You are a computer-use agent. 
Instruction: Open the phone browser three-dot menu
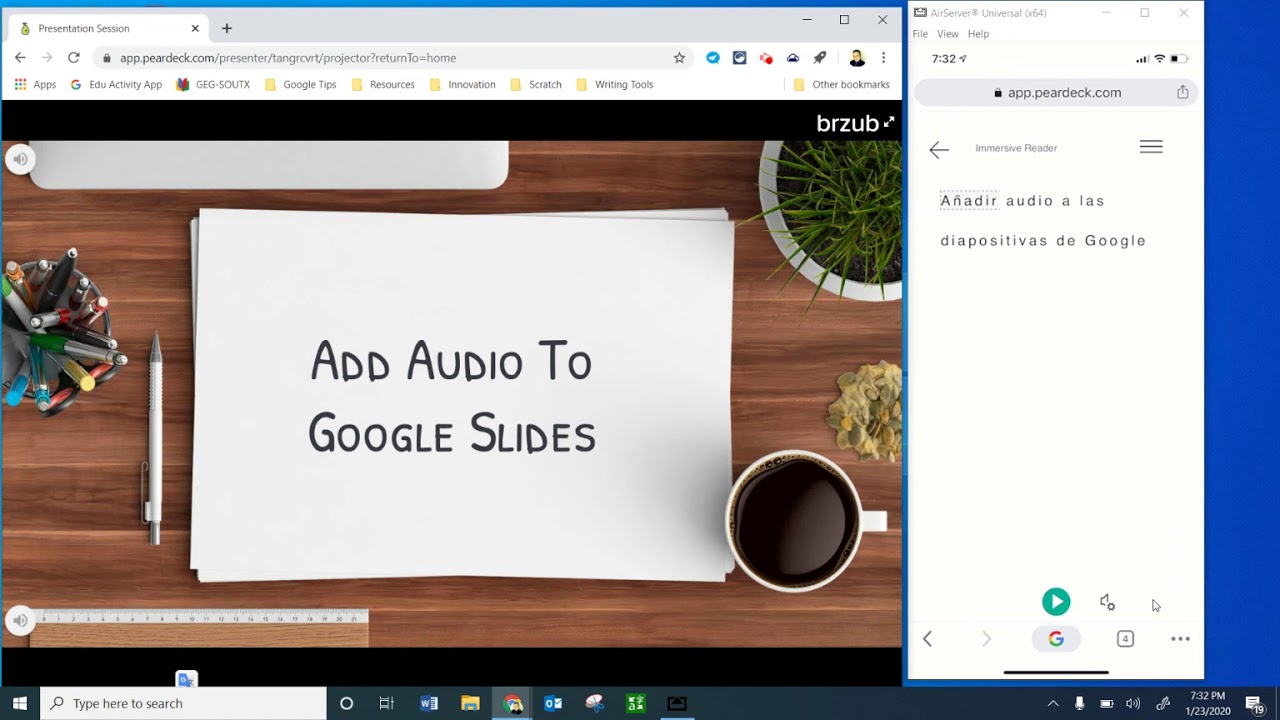(x=1180, y=639)
